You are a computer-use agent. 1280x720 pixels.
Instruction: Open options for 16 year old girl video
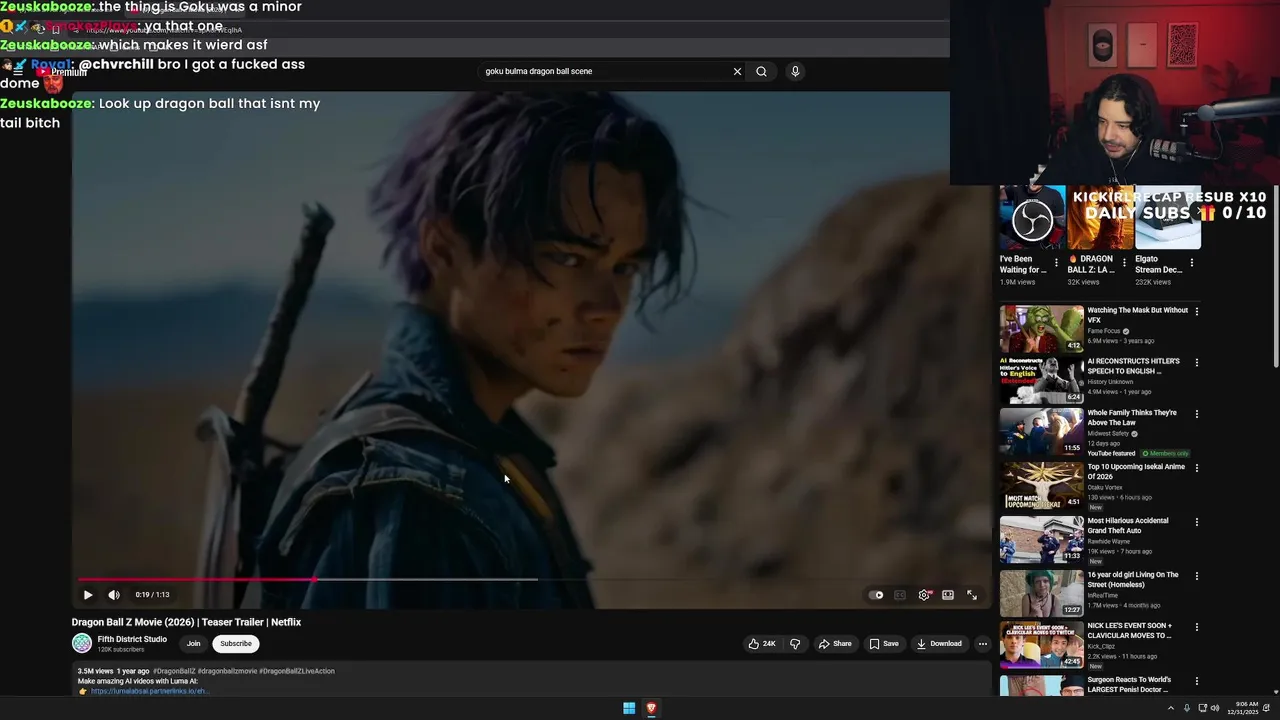(x=1196, y=575)
